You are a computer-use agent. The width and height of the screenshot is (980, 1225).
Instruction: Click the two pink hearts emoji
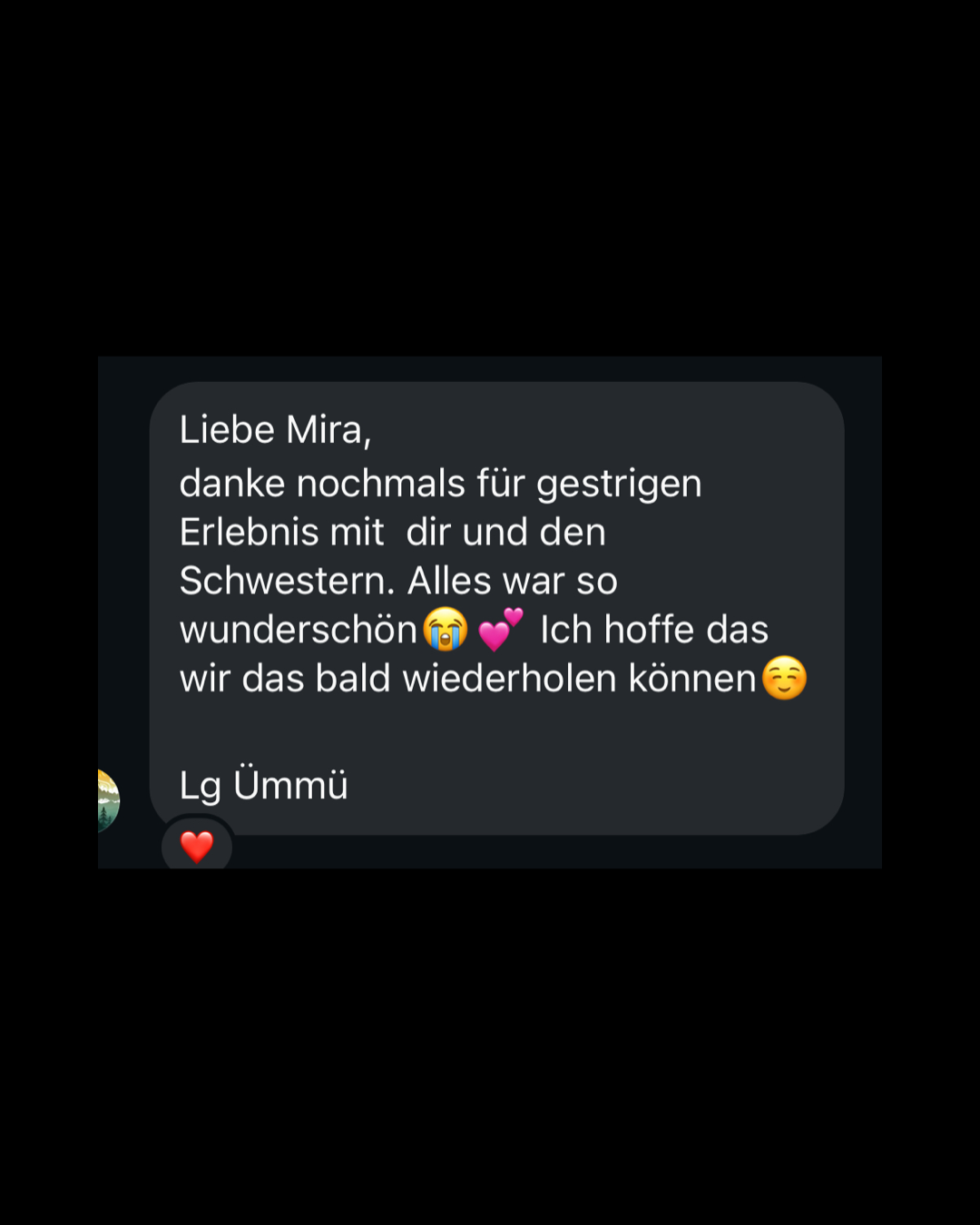[x=501, y=629]
